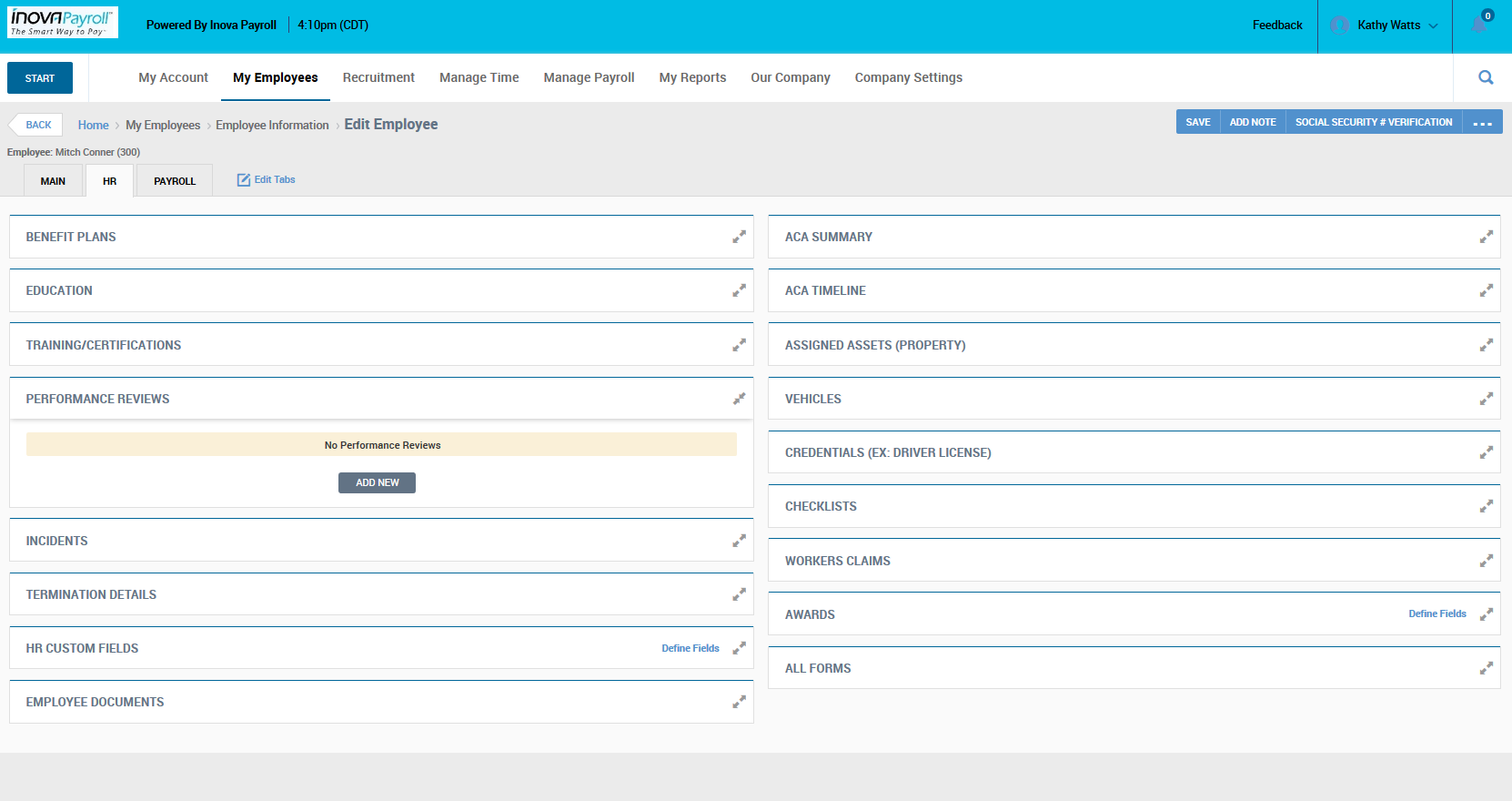Expand the Vehicles panel icon
The width and height of the screenshot is (1512, 801).
(1486, 399)
